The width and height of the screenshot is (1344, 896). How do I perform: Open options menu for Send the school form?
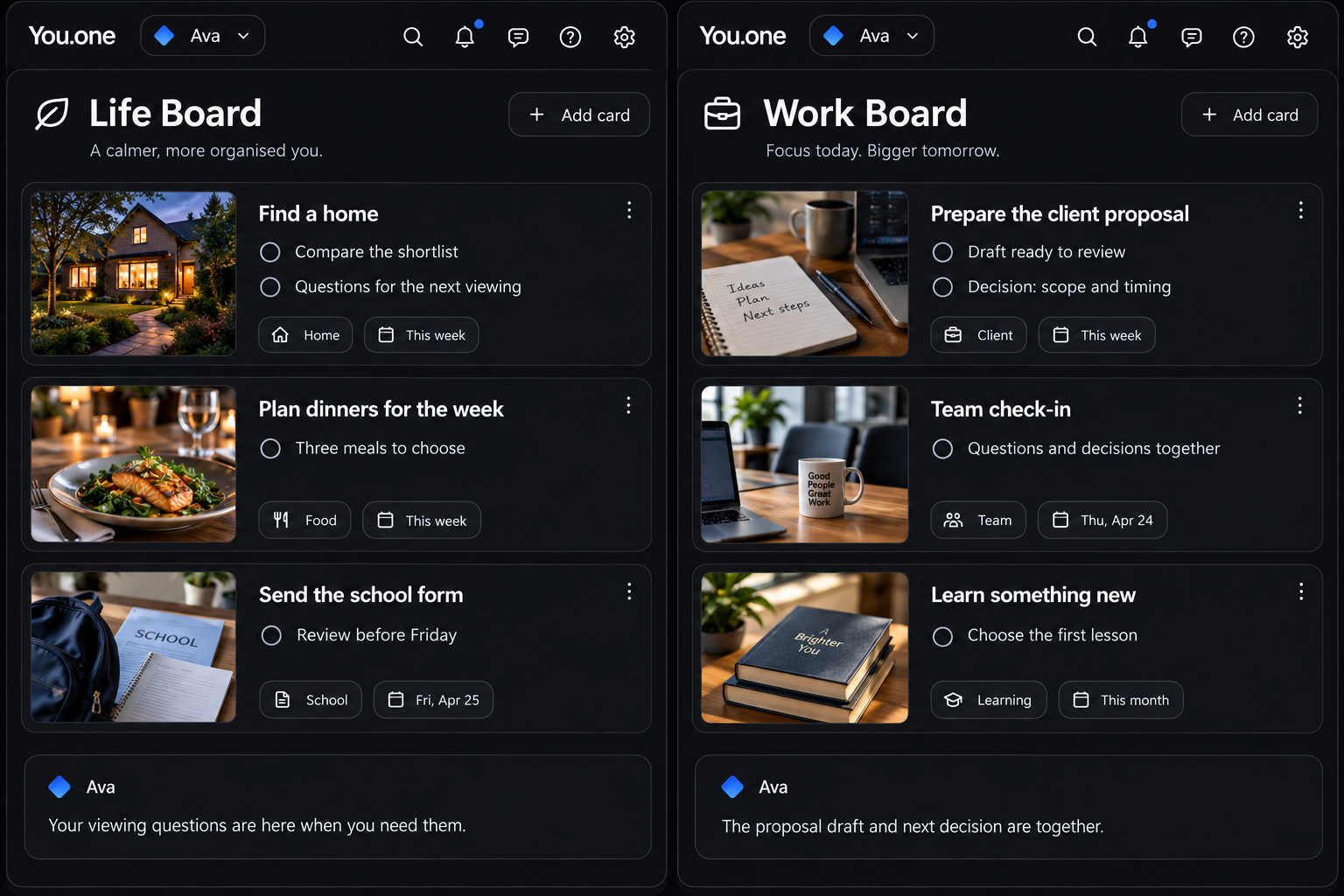(629, 591)
